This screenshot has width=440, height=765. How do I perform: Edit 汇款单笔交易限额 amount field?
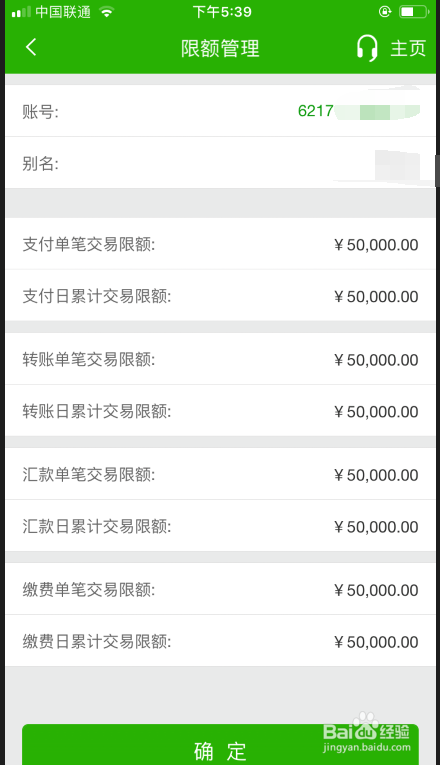coord(376,475)
